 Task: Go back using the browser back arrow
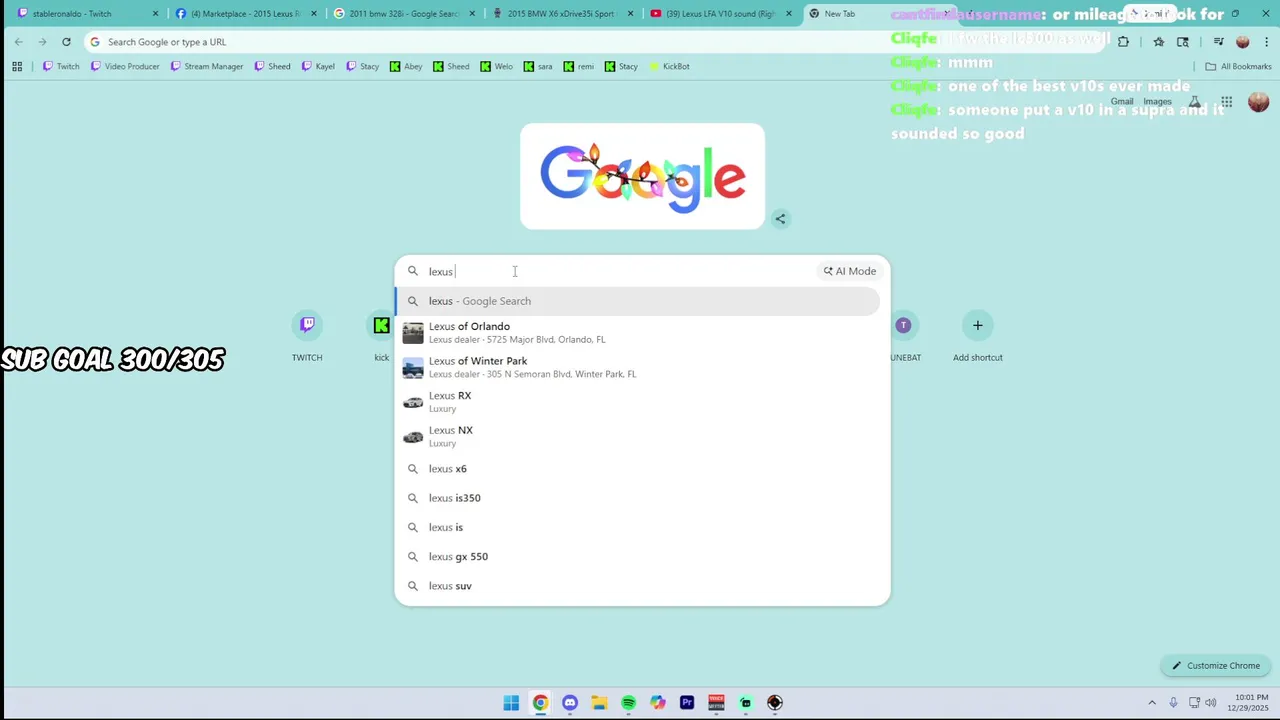18,42
